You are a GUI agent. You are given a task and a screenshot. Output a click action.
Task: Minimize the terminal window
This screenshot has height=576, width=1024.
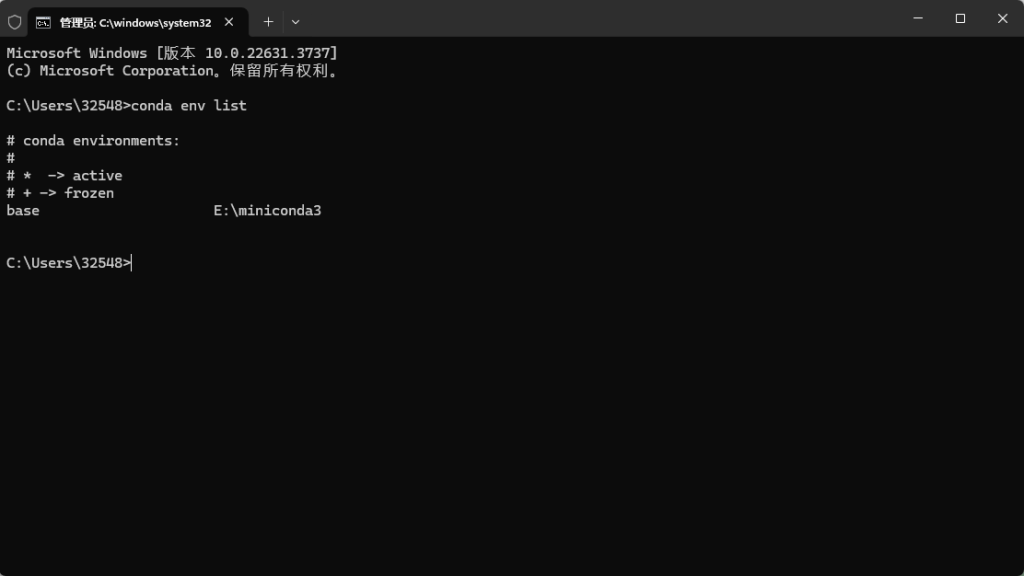tap(917, 18)
